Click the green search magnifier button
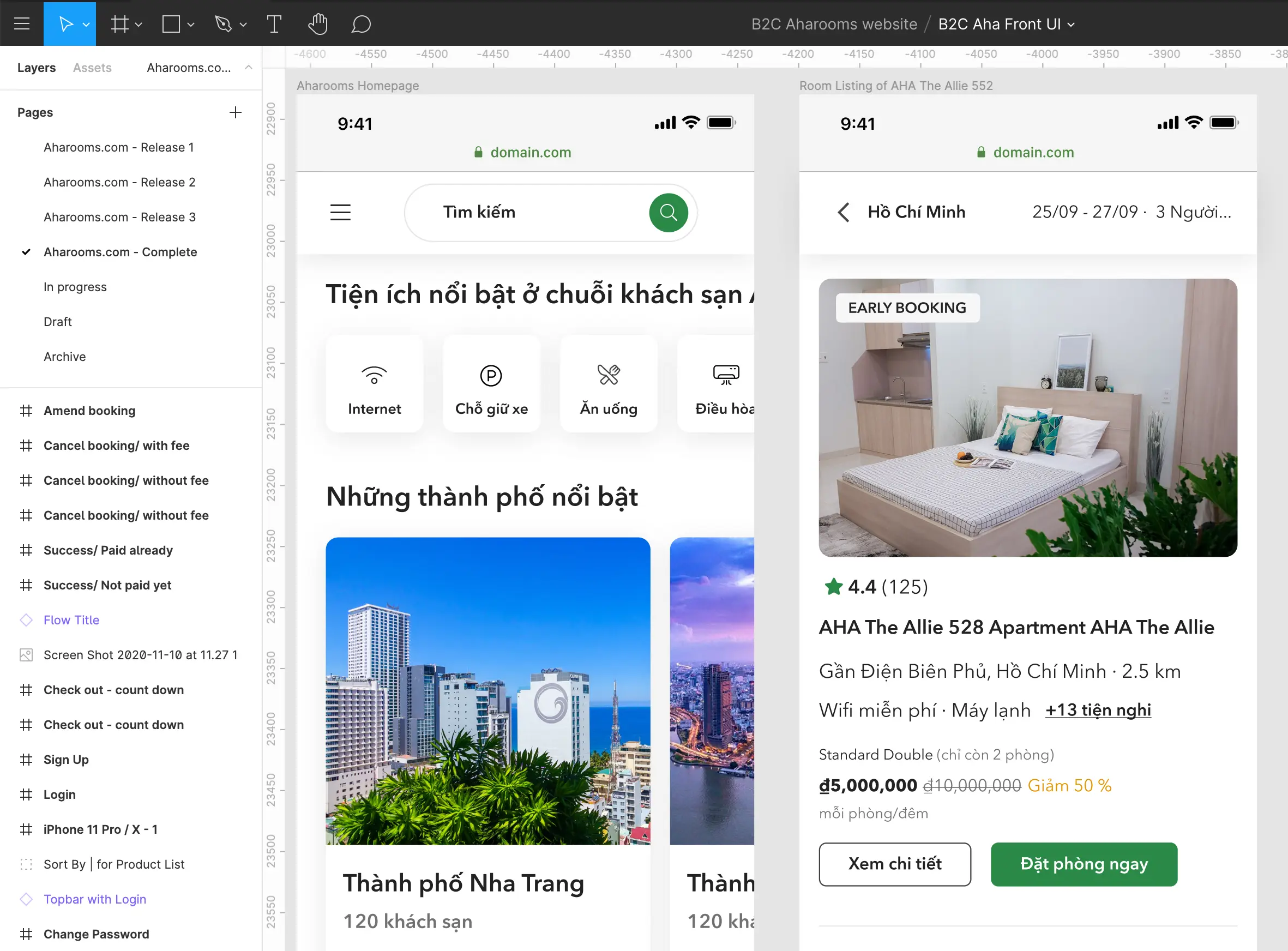 (x=668, y=213)
